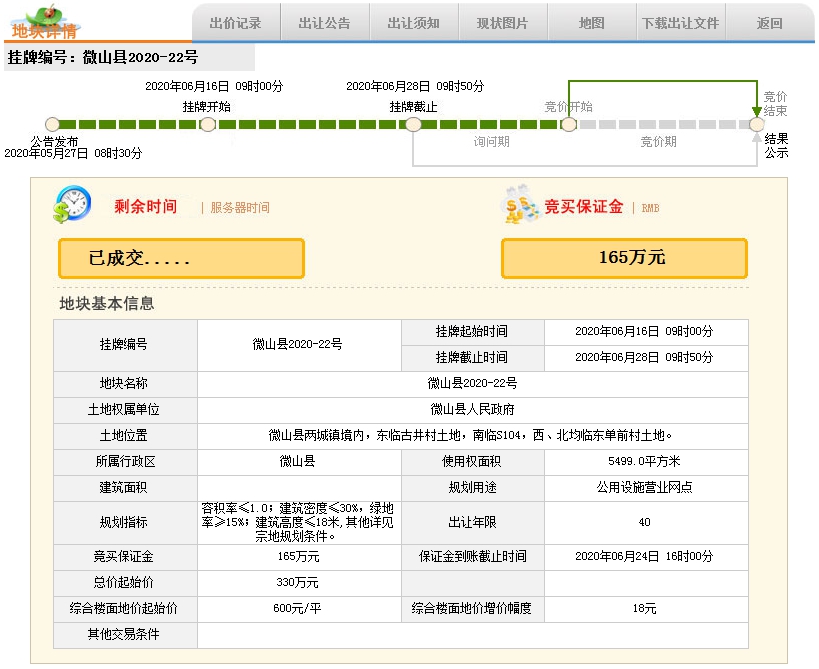Viewport: 819px width, 669px height.
Task: Open the 出让公告 tab
Action: [x=325, y=22]
